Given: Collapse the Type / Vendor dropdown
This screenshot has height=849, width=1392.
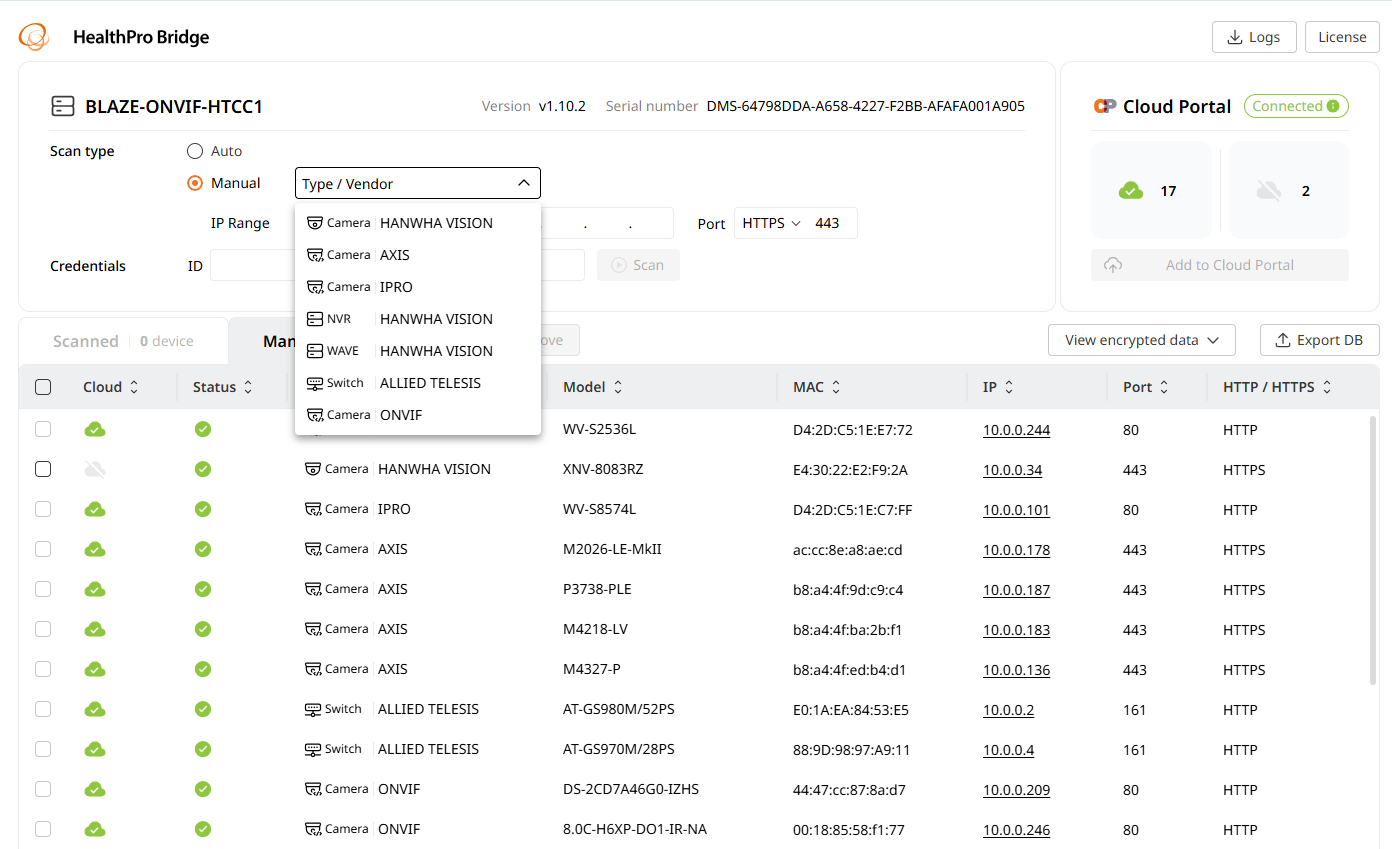Looking at the screenshot, I should coord(418,183).
